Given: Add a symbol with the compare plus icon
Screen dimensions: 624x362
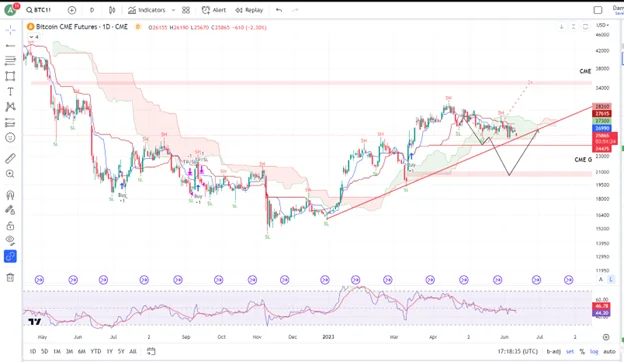Looking at the screenshot, I should tap(72, 10).
